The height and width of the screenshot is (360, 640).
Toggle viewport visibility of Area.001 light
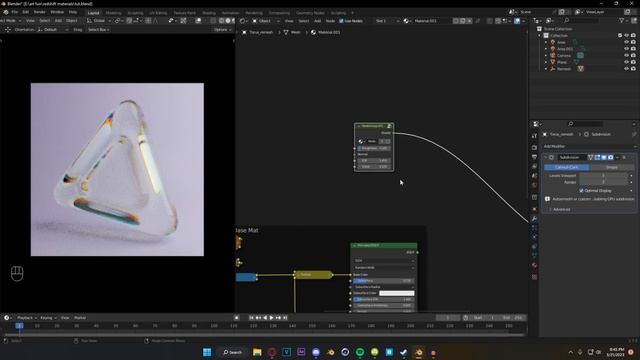pos(627,49)
